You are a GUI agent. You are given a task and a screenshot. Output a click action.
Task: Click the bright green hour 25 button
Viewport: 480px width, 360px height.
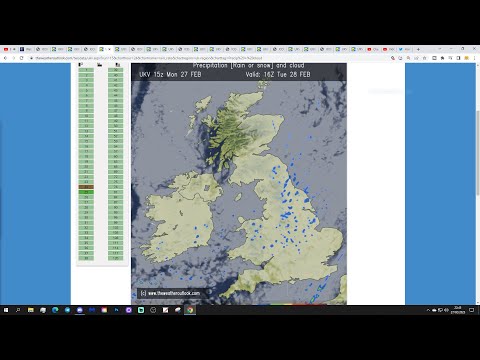(86, 192)
